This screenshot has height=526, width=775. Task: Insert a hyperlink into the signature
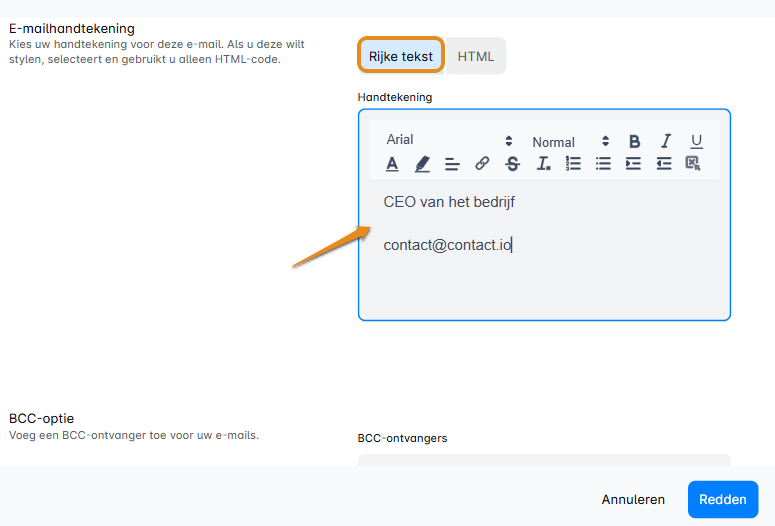coord(482,164)
